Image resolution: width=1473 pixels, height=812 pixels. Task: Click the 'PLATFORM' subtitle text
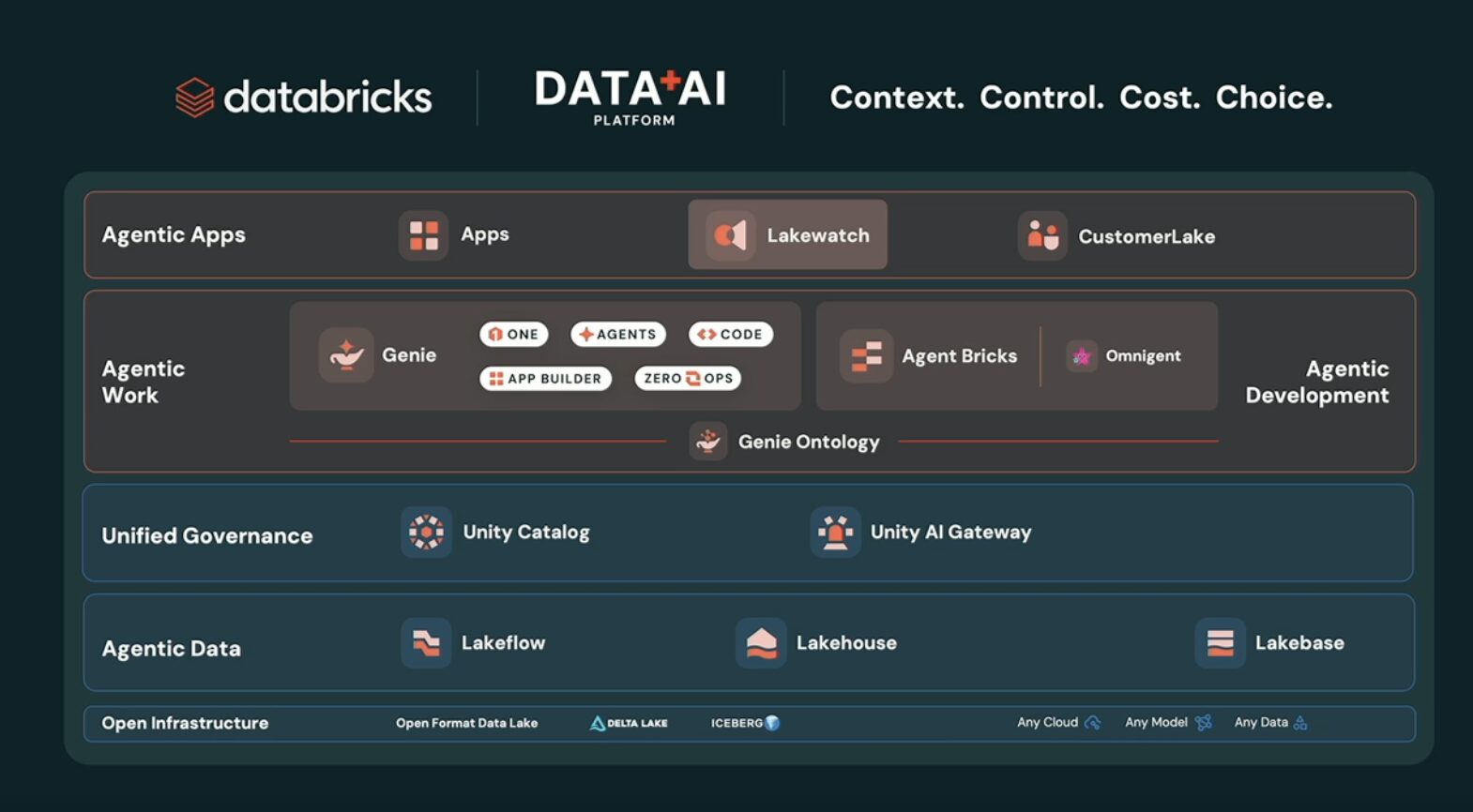634,120
